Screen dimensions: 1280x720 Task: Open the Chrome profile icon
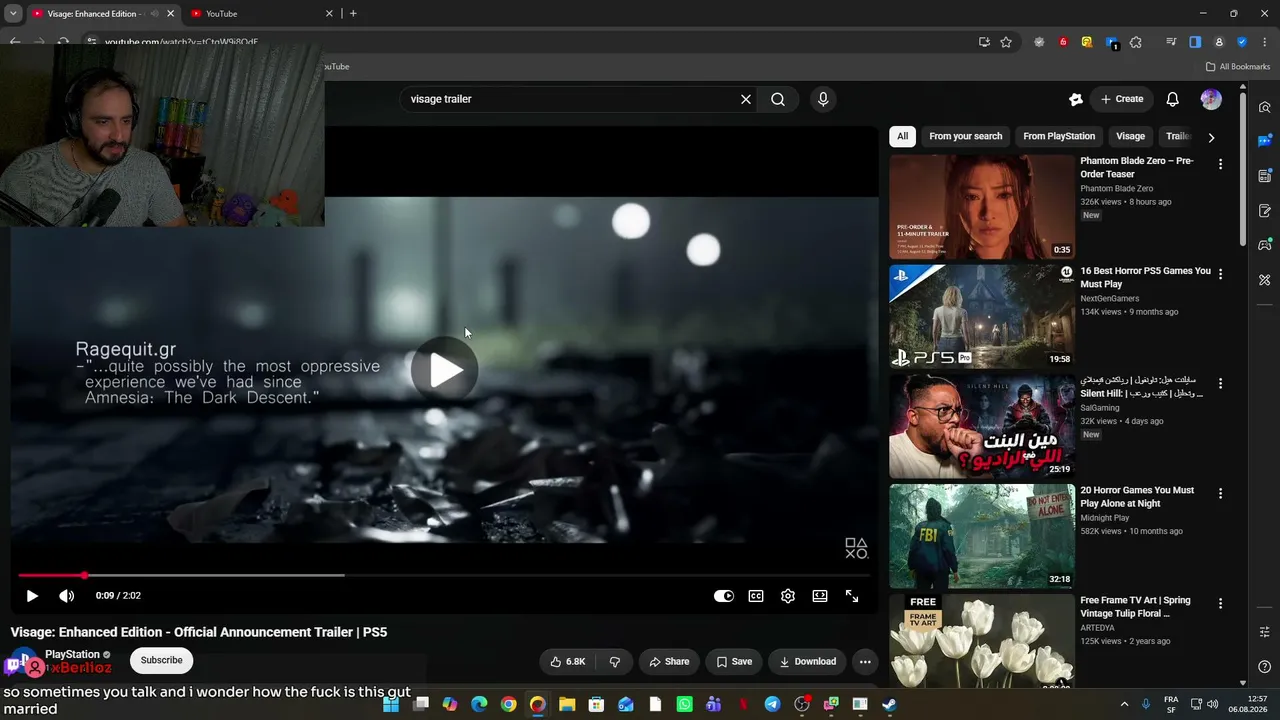click(x=1219, y=42)
